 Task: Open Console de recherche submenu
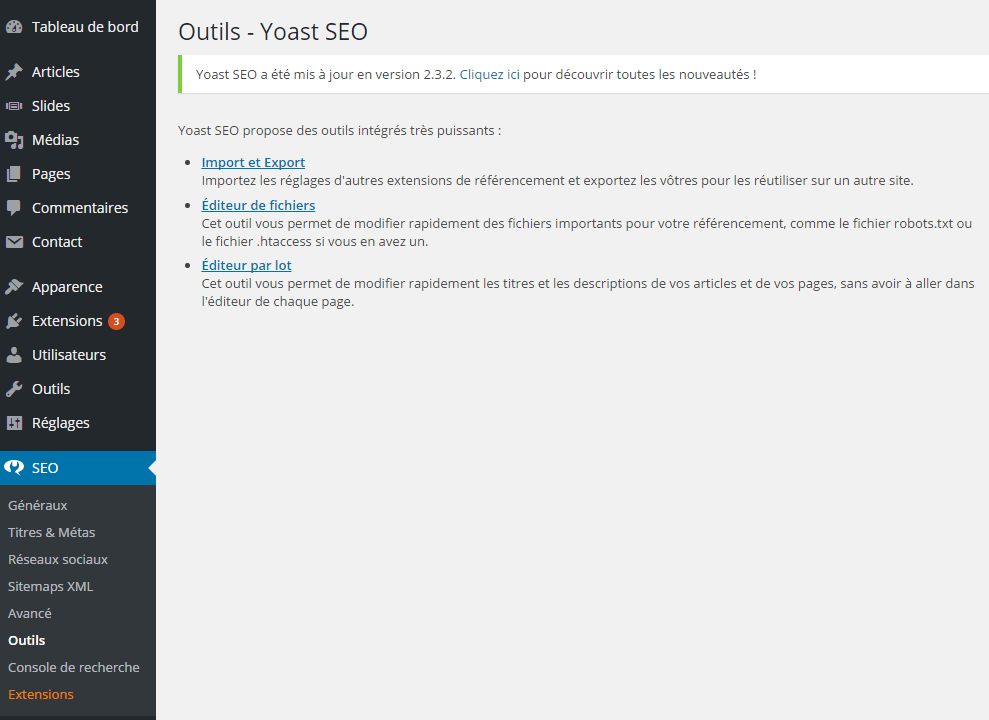[74, 668]
